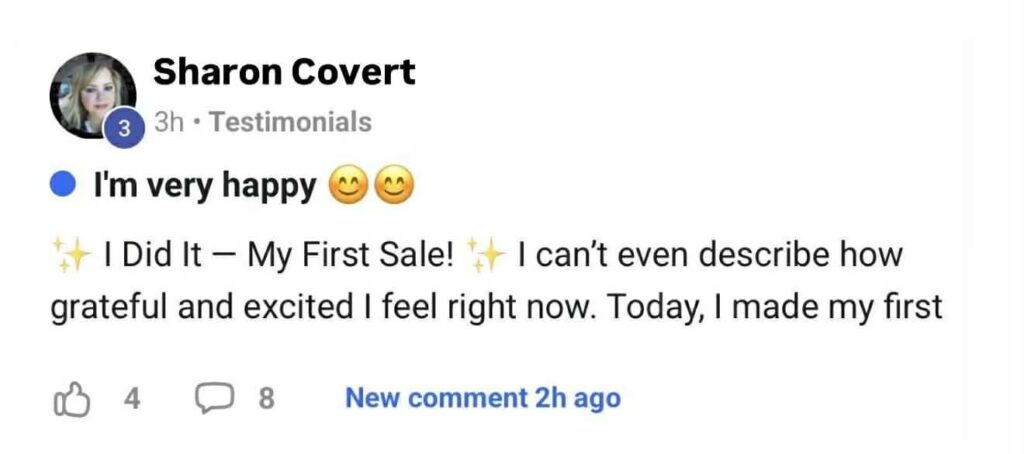Image resolution: width=1024 pixels, height=454 pixels.
Task: Click the second smiley emoji in title
Action: [394, 185]
